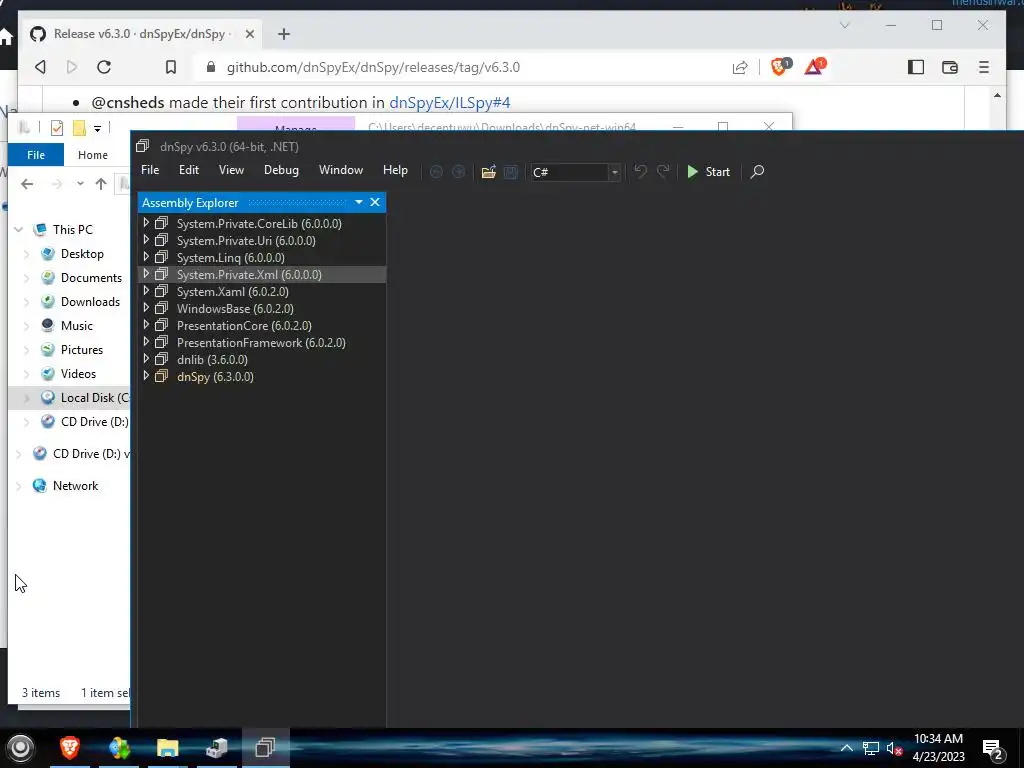Click the System.Xaml assembly icon
1024x768 pixels.
[161, 291]
